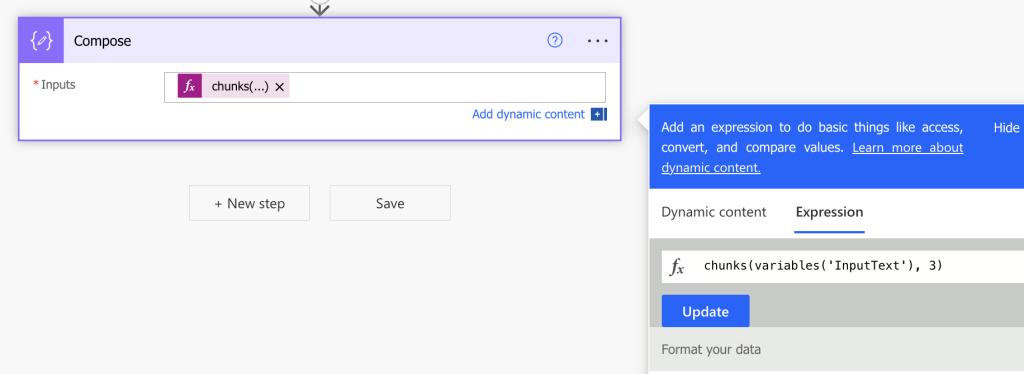Screen dimensions: 1024x374
Task: Click the + New step button
Action: (249, 203)
